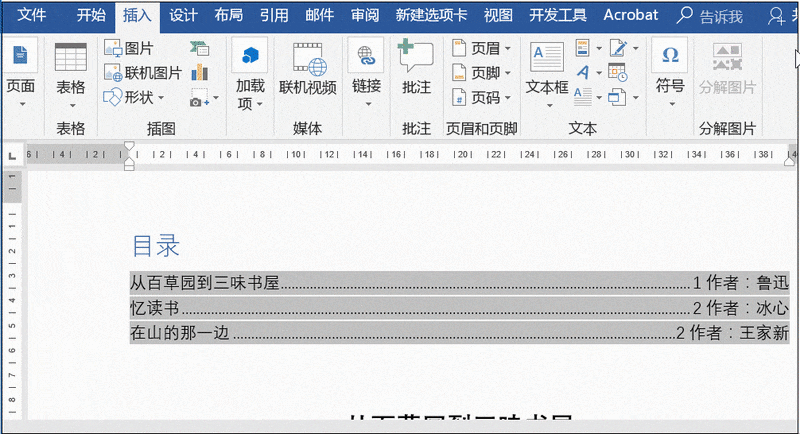The height and width of the screenshot is (434, 800).
Task: Open the screenshot dropdown arrow
Action: tap(216, 97)
